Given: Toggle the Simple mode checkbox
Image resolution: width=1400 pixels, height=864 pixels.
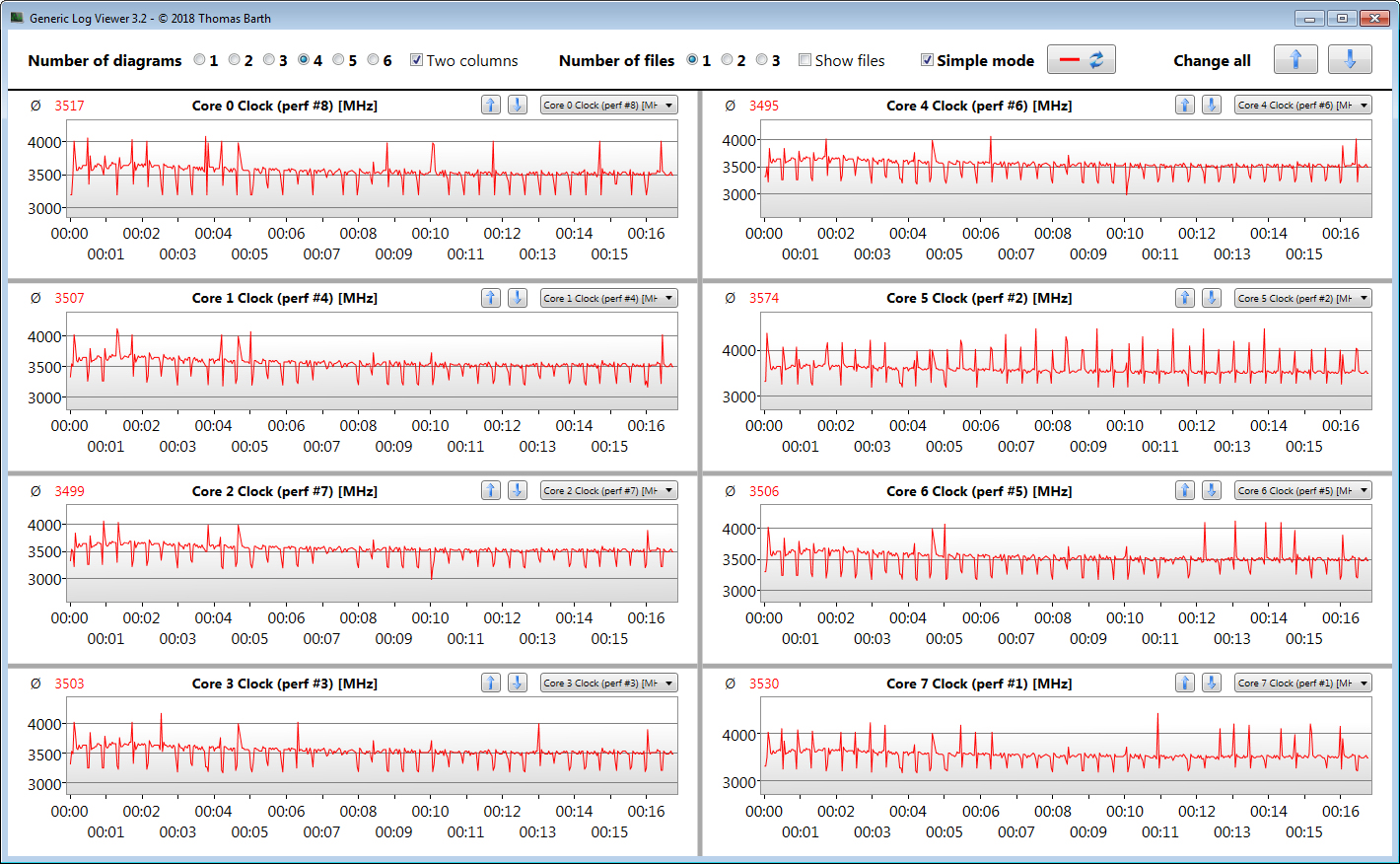Looking at the screenshot, I should coord(927,59).
